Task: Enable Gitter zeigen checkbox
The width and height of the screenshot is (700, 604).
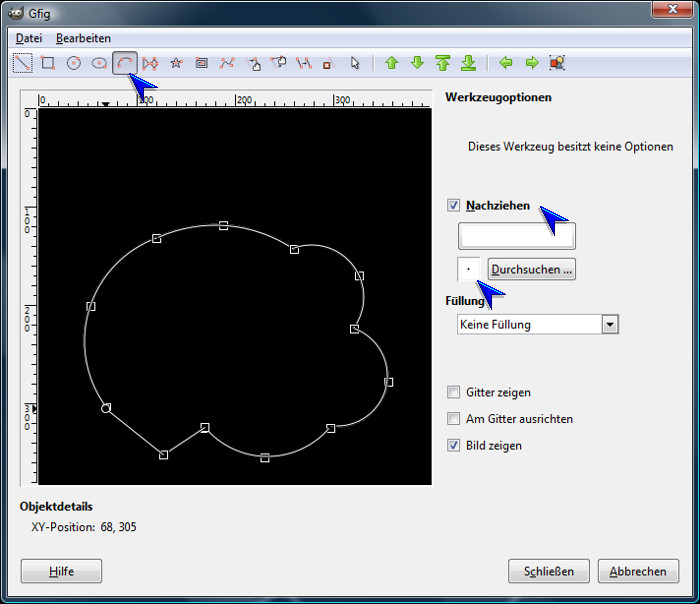Action: coord(454,393)
